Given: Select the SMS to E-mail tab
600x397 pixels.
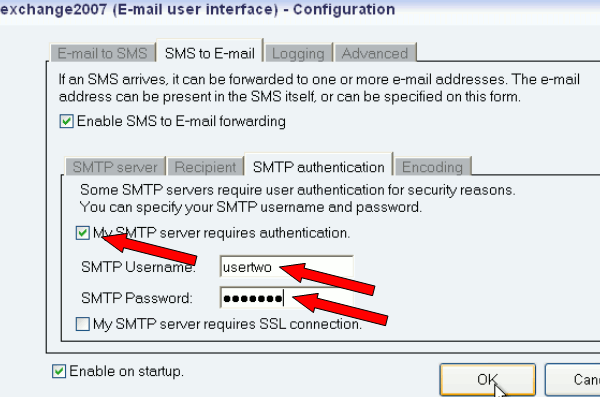Looking at the screenshot, I should [210, 53].
